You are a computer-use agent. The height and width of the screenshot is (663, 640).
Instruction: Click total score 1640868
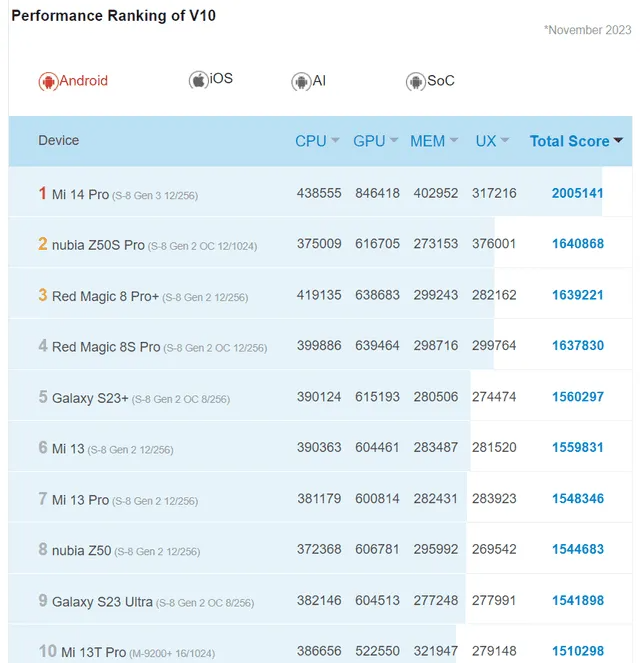(578, 244)
